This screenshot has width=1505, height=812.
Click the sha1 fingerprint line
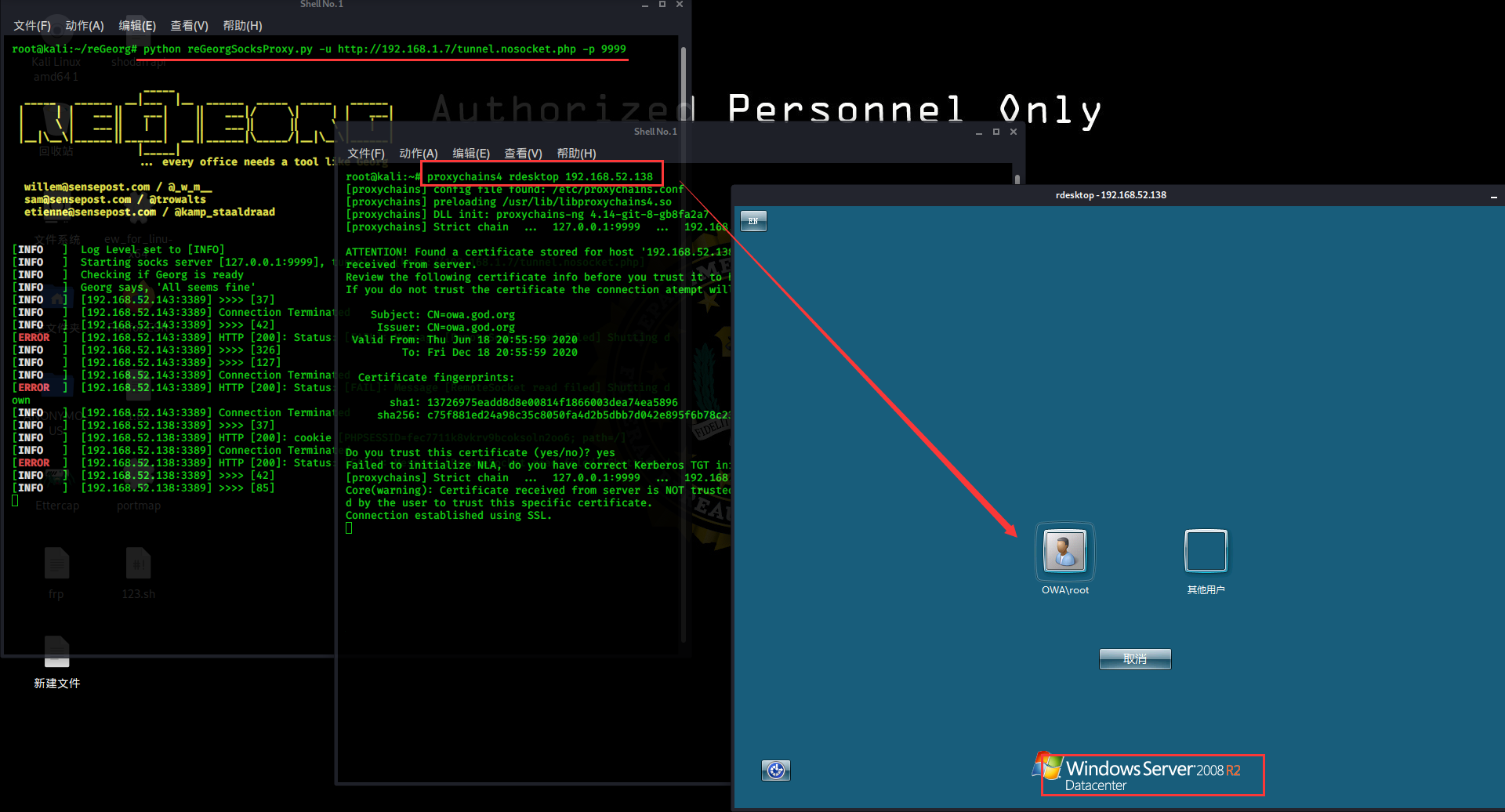click(x=533, y=403)
